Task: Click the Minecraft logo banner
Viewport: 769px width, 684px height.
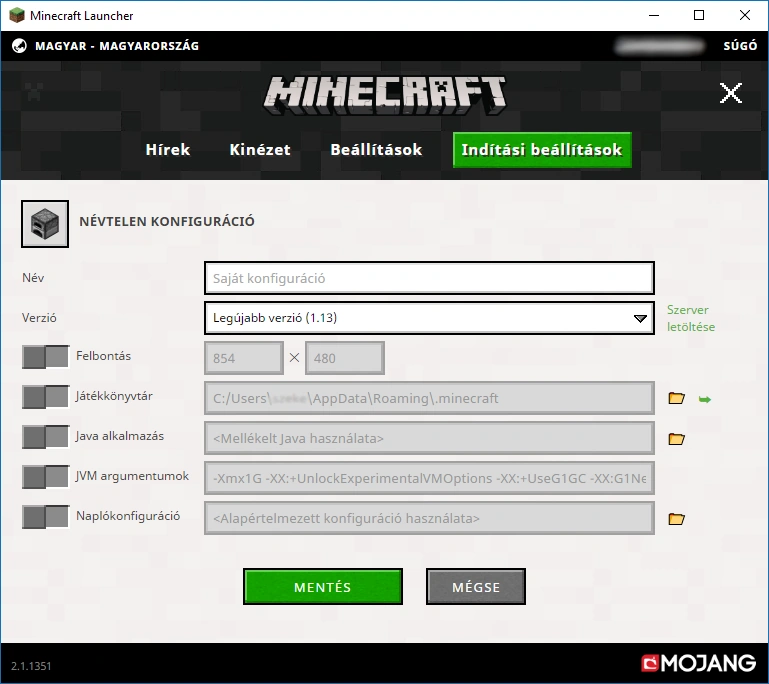Action: click(x=385, y=95)
